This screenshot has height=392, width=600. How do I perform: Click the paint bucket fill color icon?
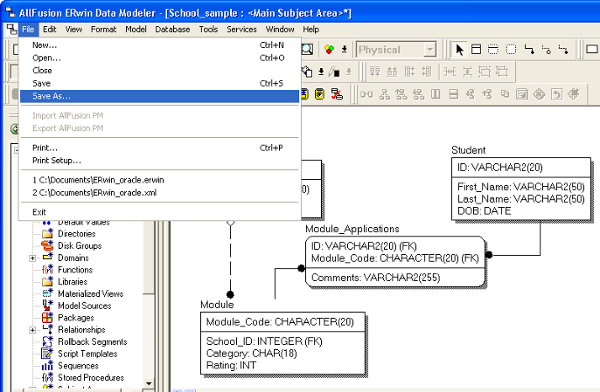(307, 72)
